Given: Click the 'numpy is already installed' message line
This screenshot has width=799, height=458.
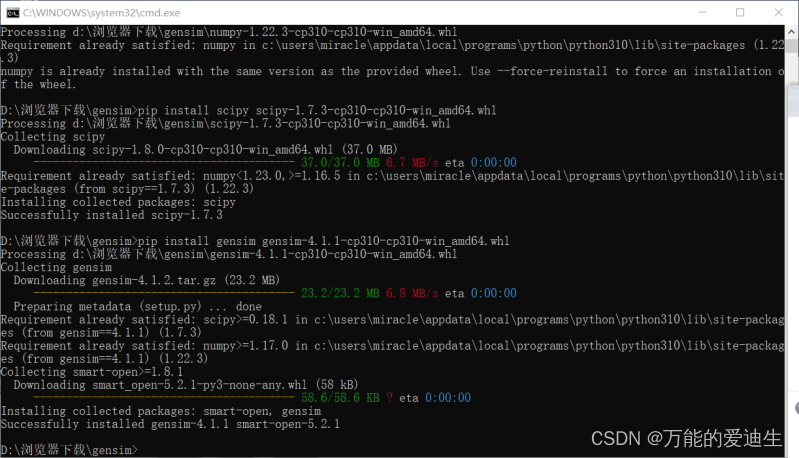Looking at the screenshot, I should (392, 77).
